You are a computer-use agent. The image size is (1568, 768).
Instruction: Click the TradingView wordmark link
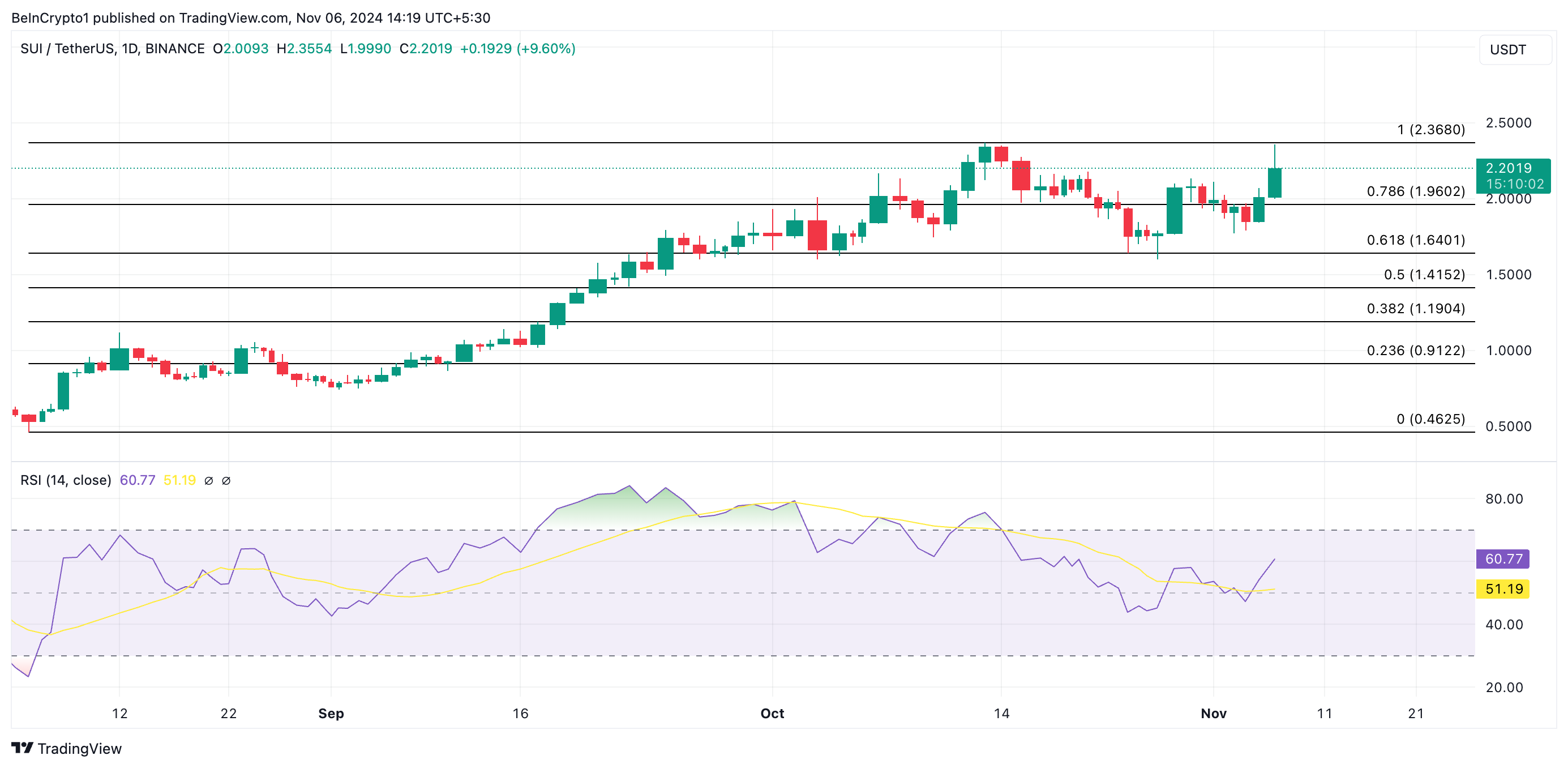point(79,749)
